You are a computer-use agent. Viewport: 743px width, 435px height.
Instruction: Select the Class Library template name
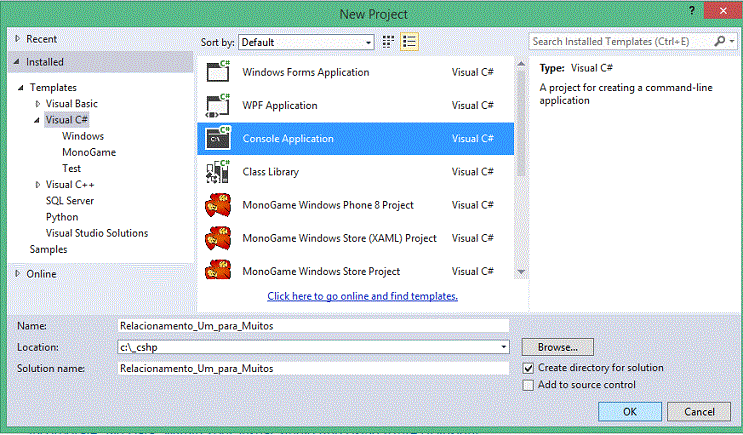click(x=271, y=172)
